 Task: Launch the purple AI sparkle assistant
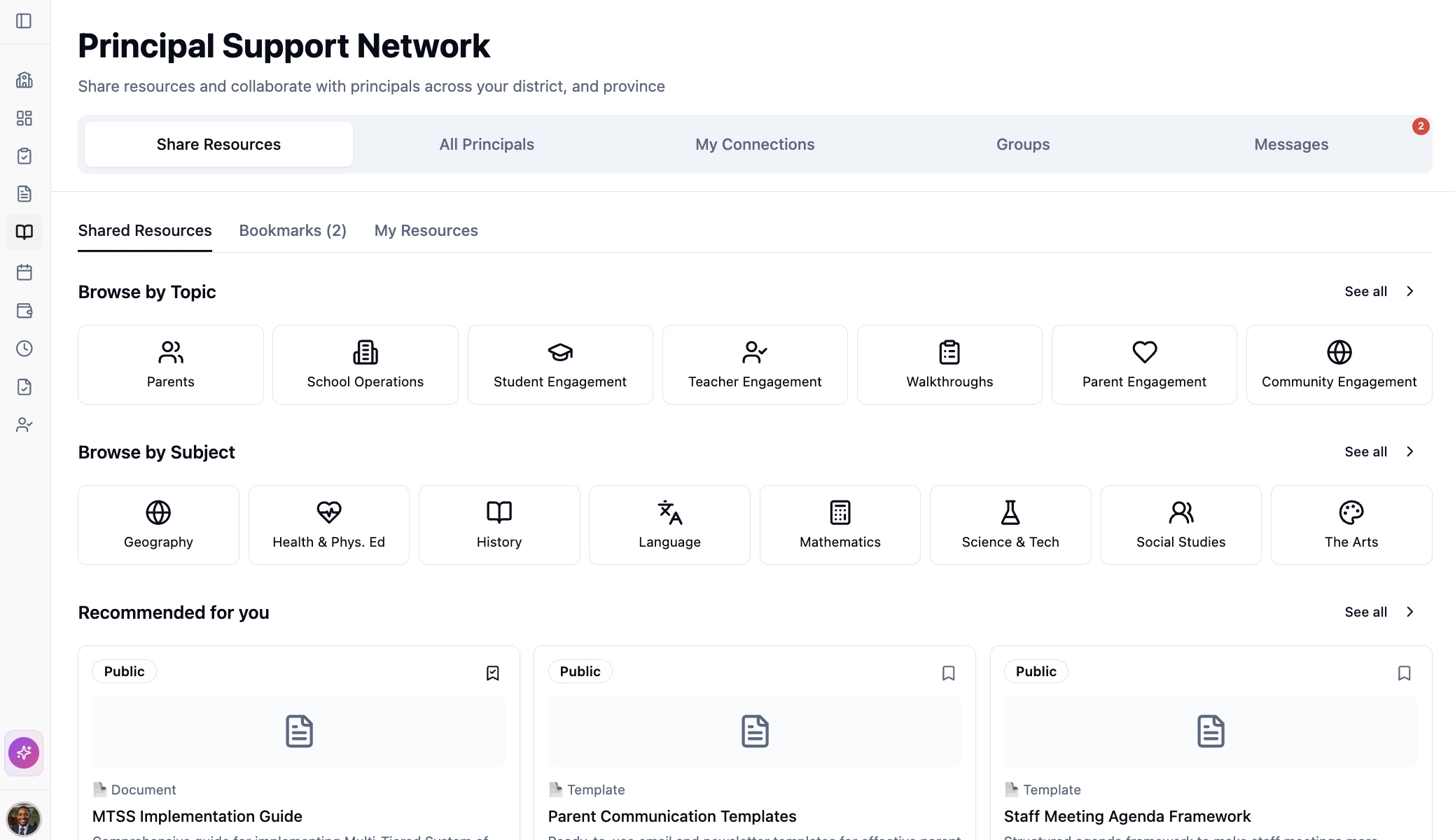click(24, 752)
